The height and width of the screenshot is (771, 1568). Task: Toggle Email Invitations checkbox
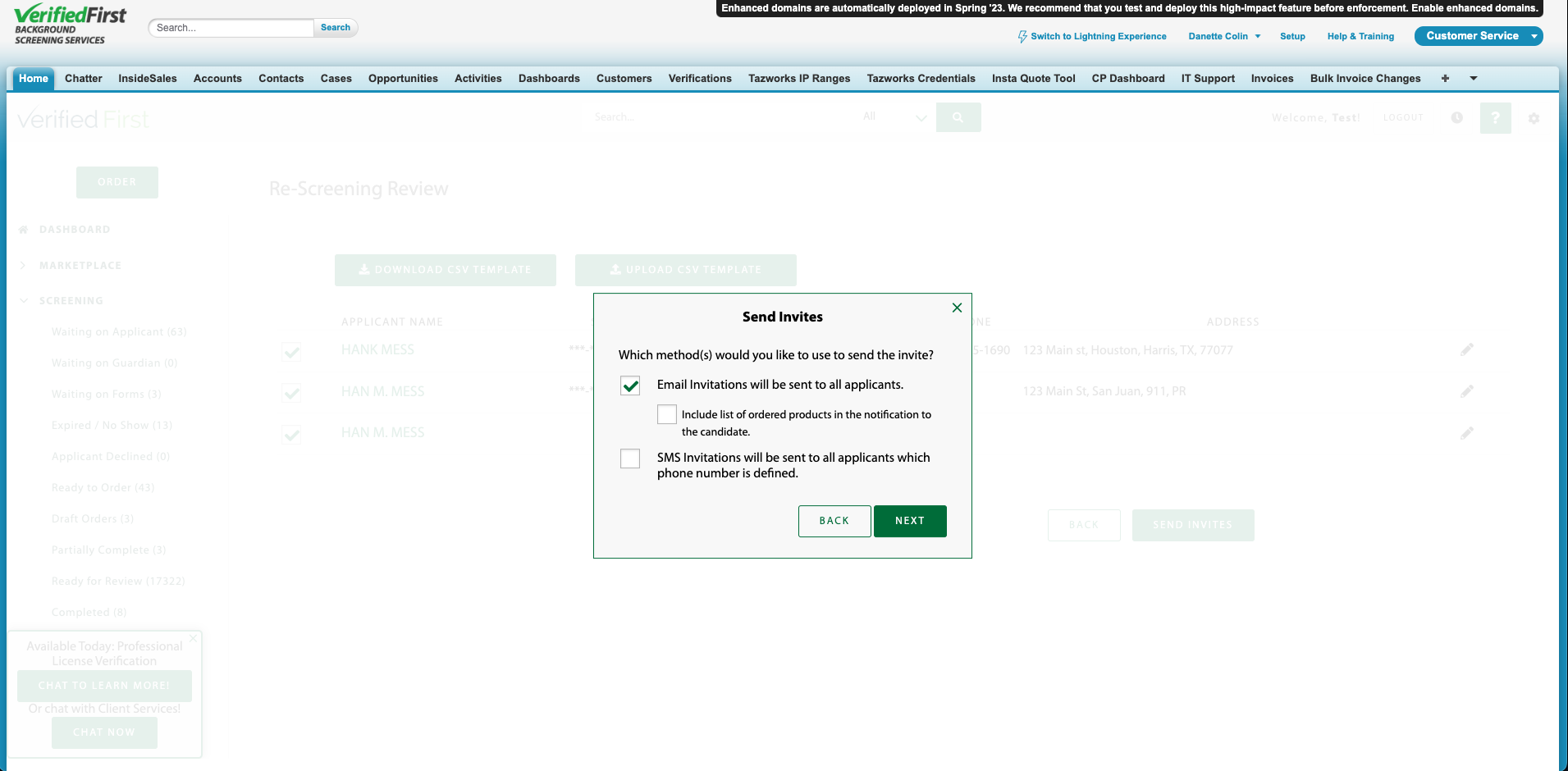click(x=630, y=385)
